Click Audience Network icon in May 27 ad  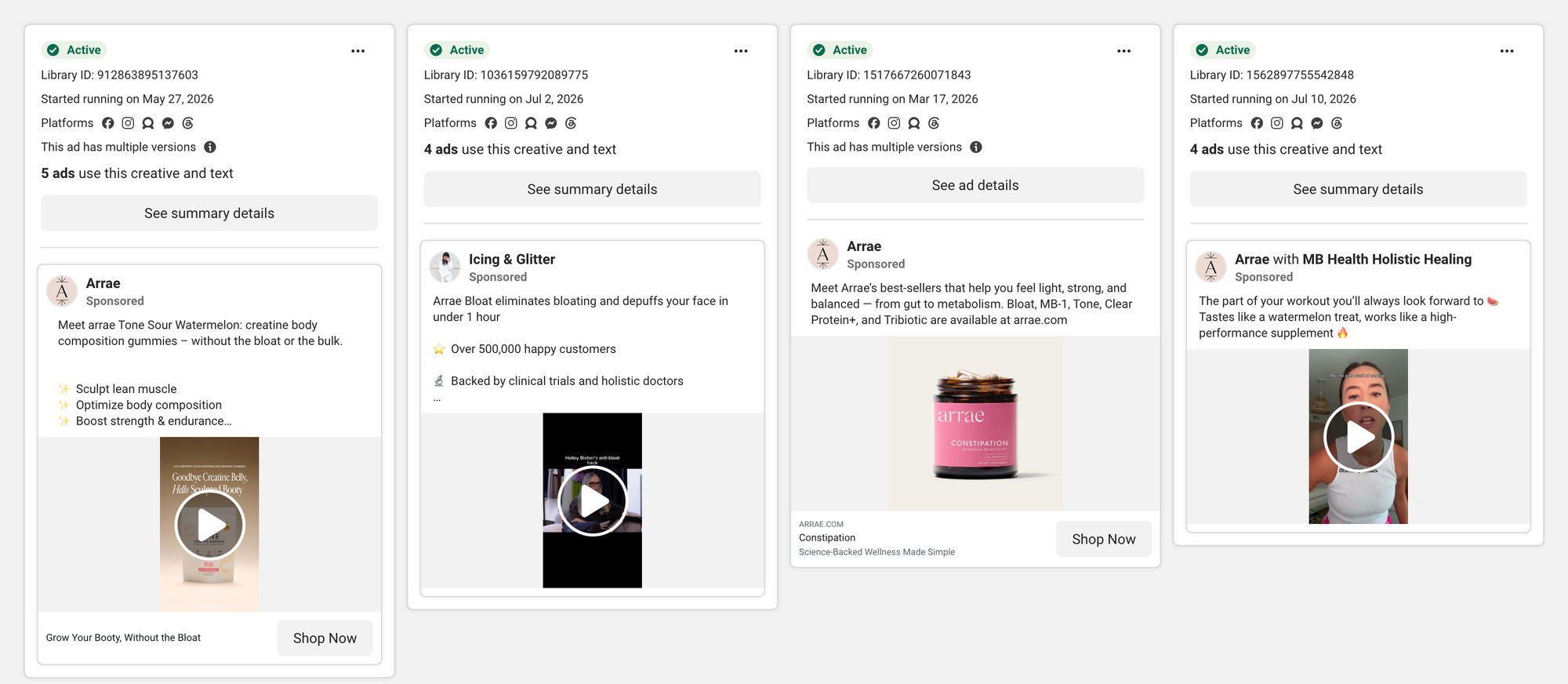tap(148, 123)
